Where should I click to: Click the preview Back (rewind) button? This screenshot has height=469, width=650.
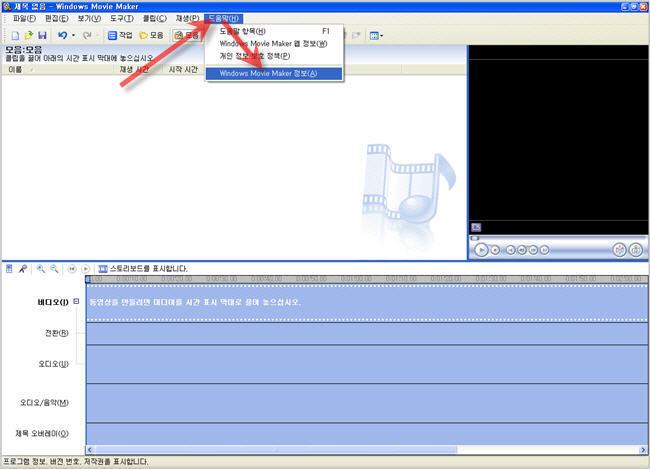[x=511, y=250]
